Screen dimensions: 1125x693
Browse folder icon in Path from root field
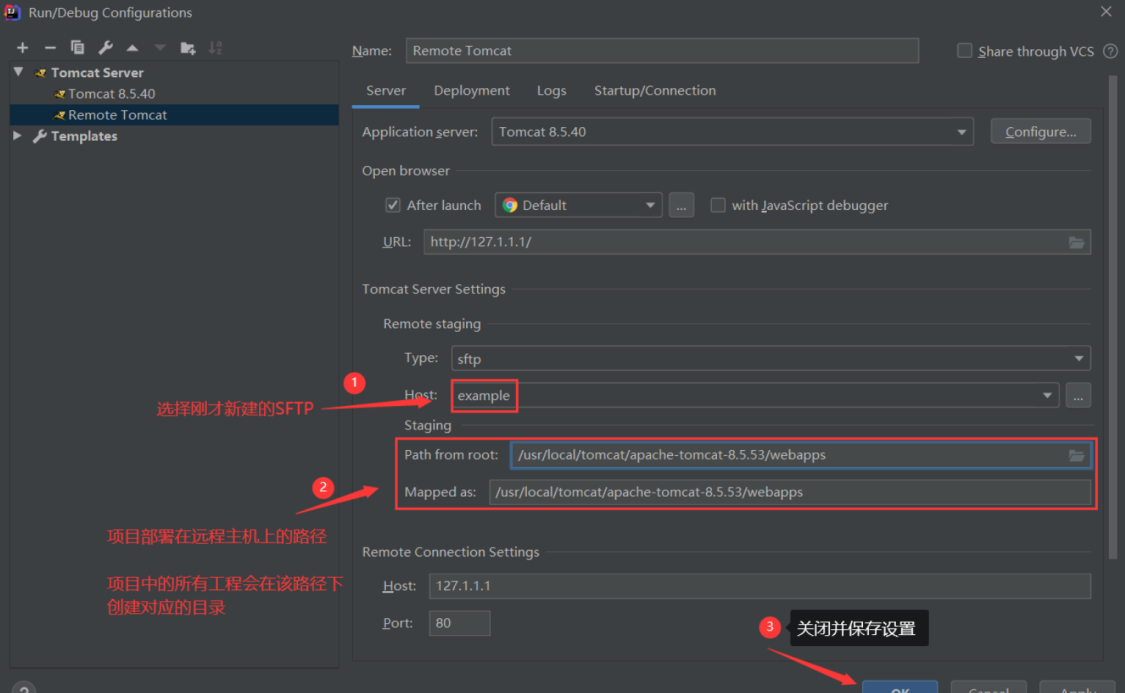pyautogui.click(x=1076, y=456)
